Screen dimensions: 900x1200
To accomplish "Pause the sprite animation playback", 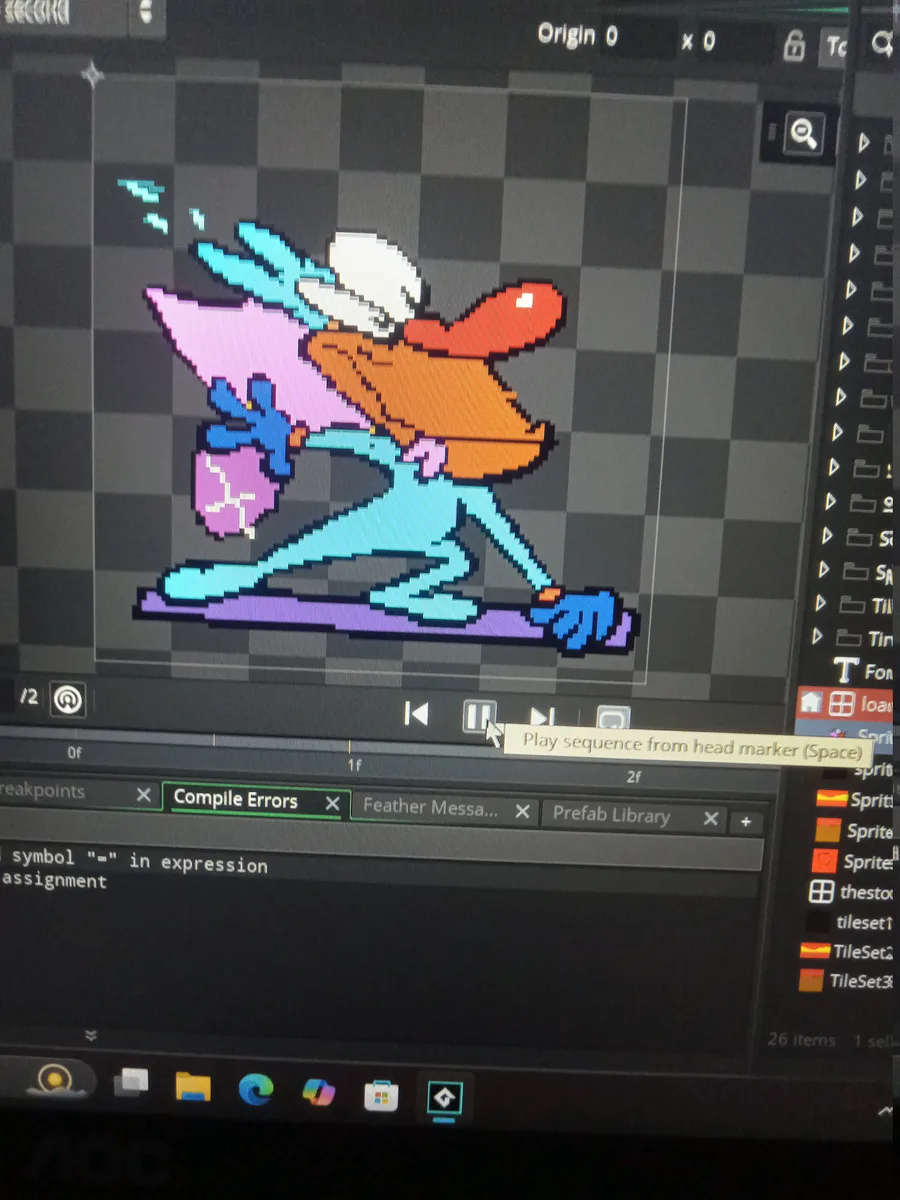I will point(479,716).
